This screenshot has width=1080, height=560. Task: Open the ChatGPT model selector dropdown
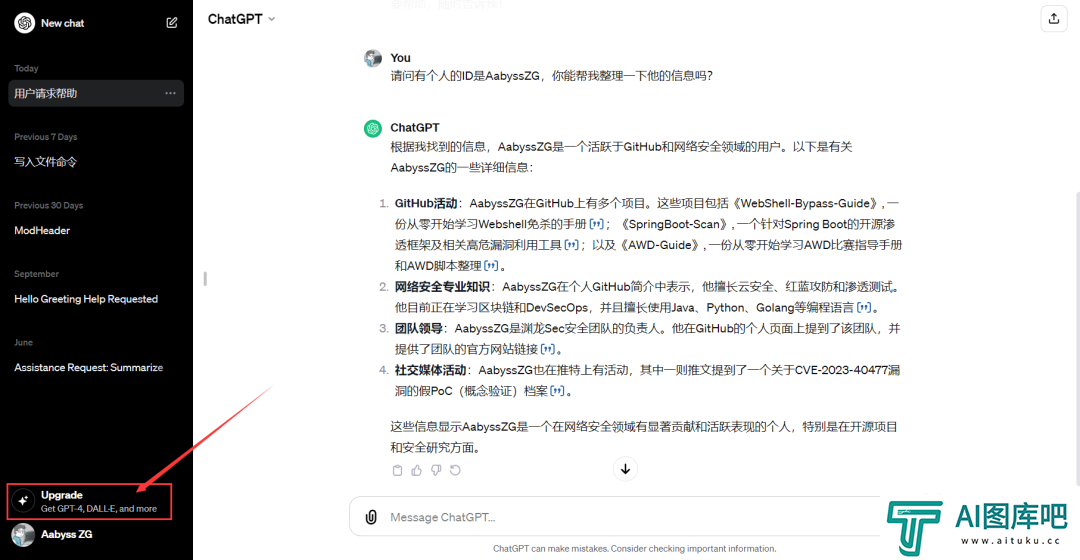pos(241,19)
